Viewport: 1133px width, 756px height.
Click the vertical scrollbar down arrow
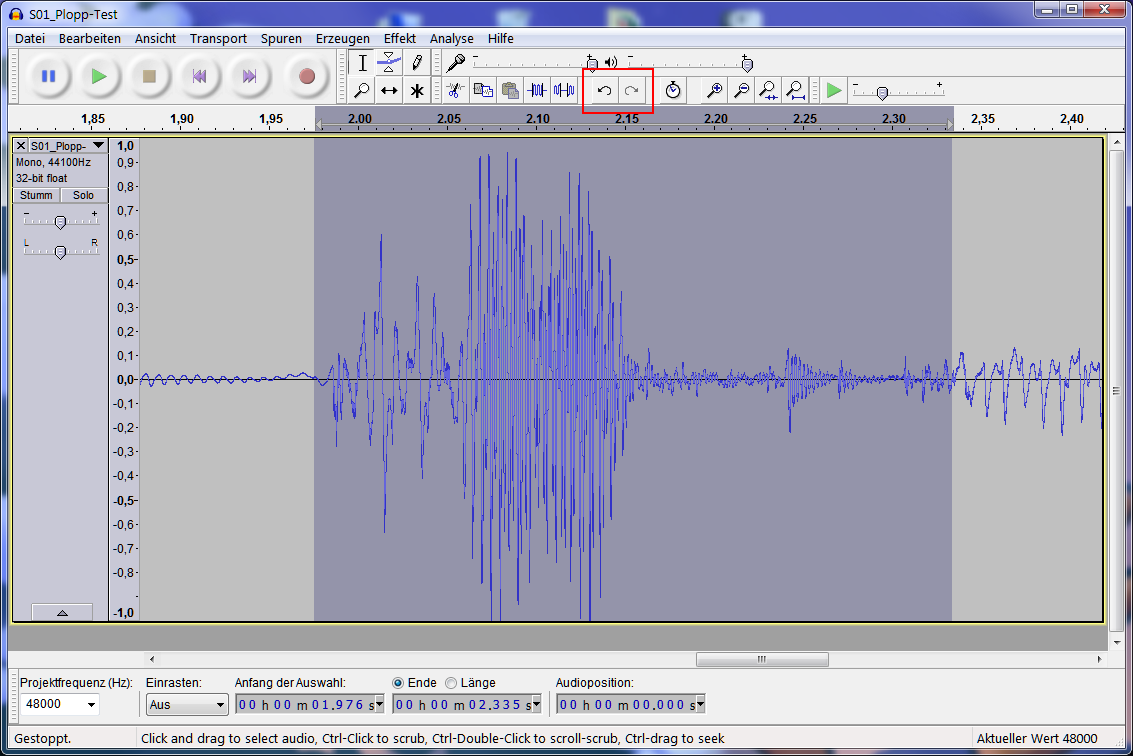pyautogui.click(x=1116, y=643)
